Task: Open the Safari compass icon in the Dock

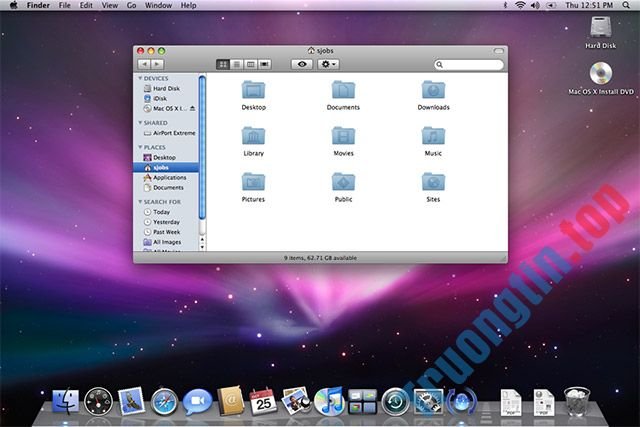Action: pyautogui.click(x=165, y=402)
